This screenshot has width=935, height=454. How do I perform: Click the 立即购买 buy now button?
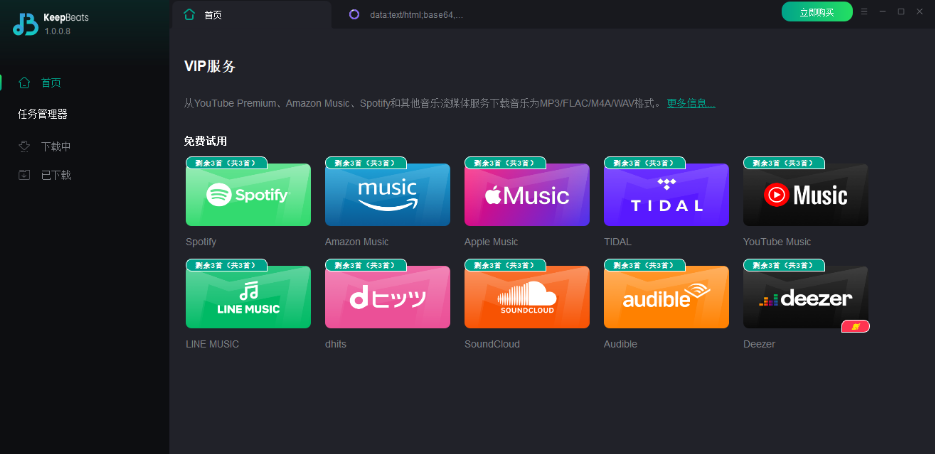point(817,12)
